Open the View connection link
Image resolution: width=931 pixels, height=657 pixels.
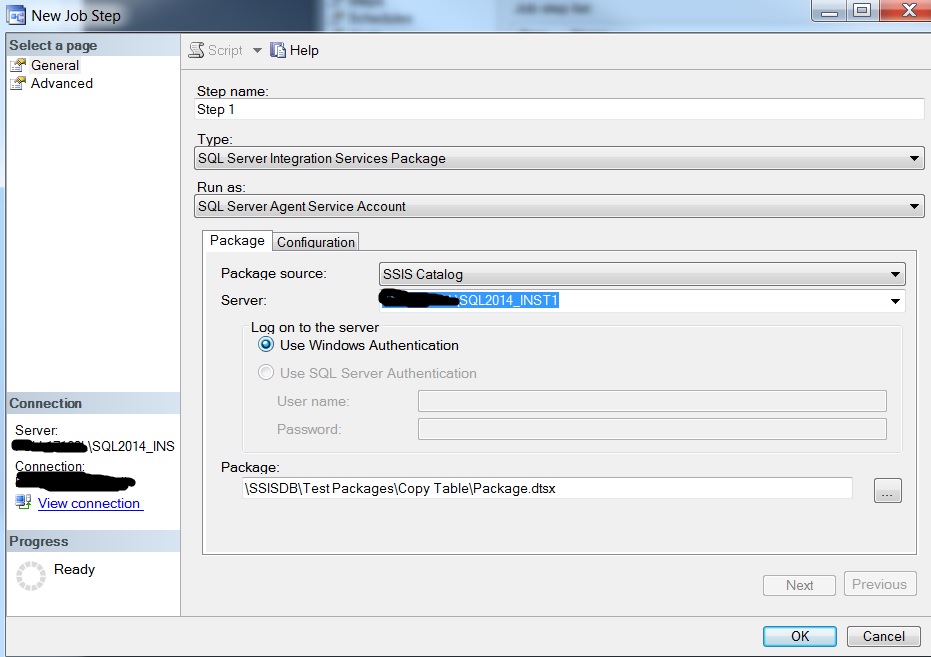coord(90,503)
